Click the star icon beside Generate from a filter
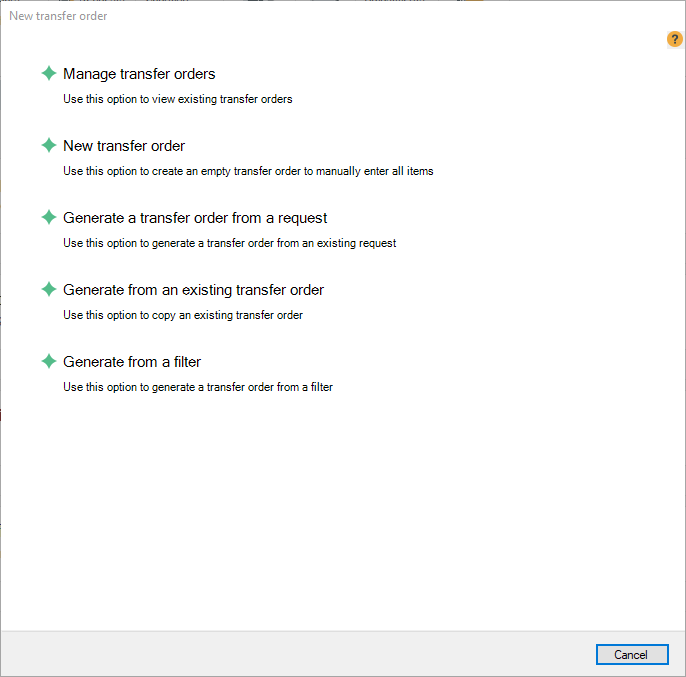The image size is (686, 677). (48, 361)
